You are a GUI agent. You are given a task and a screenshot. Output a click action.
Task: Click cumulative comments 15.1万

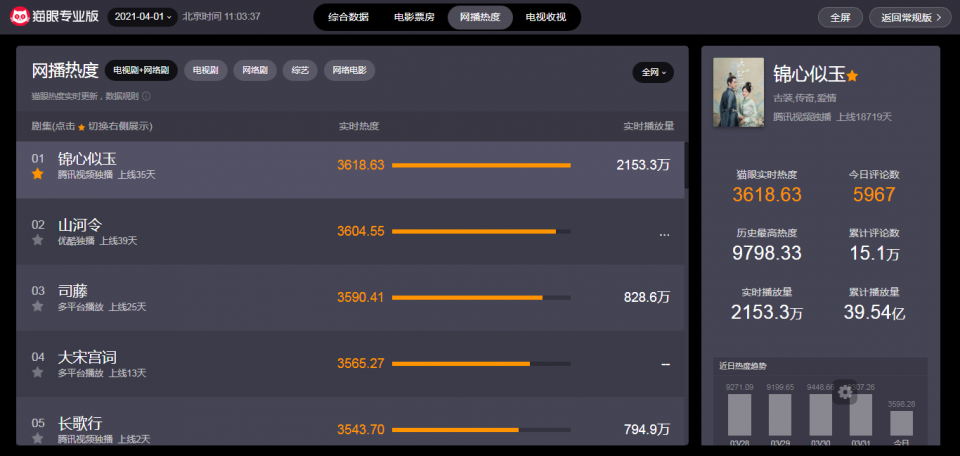pyautogui.click(x=874, y=253)
